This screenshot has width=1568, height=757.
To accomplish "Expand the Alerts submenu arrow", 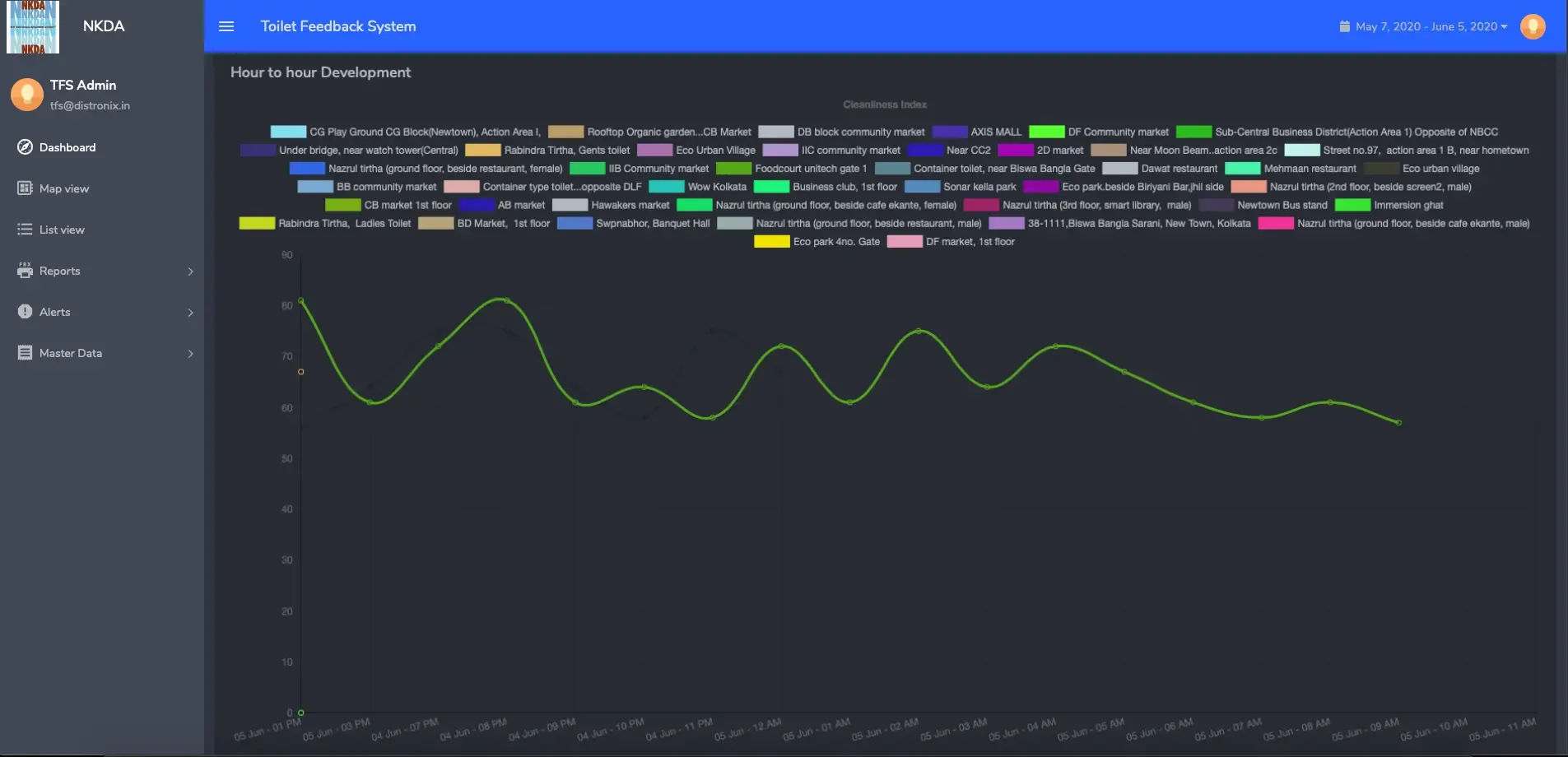I will click(x=190, y=313).
